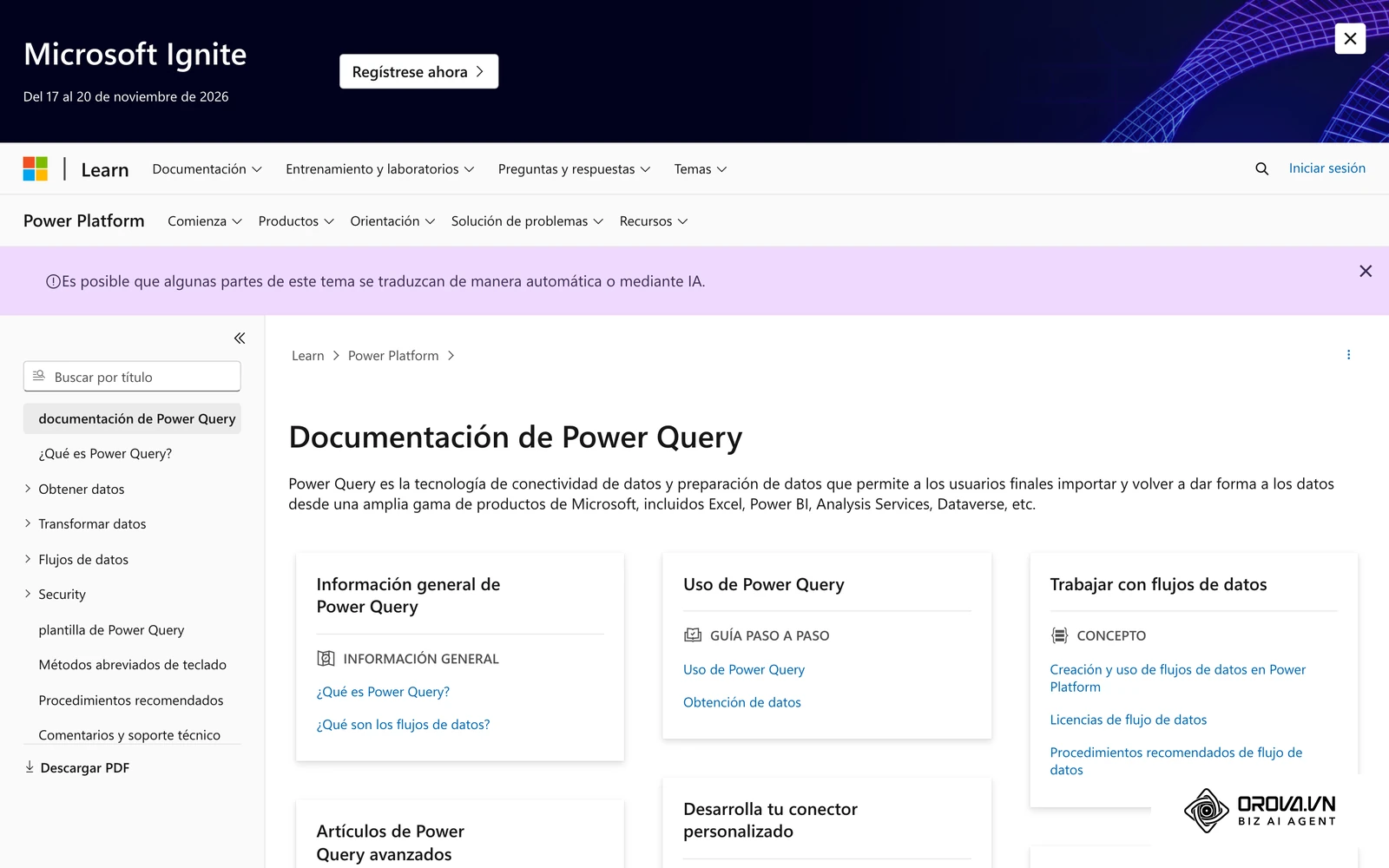Open the Power Platform header link

click(84, 220)
